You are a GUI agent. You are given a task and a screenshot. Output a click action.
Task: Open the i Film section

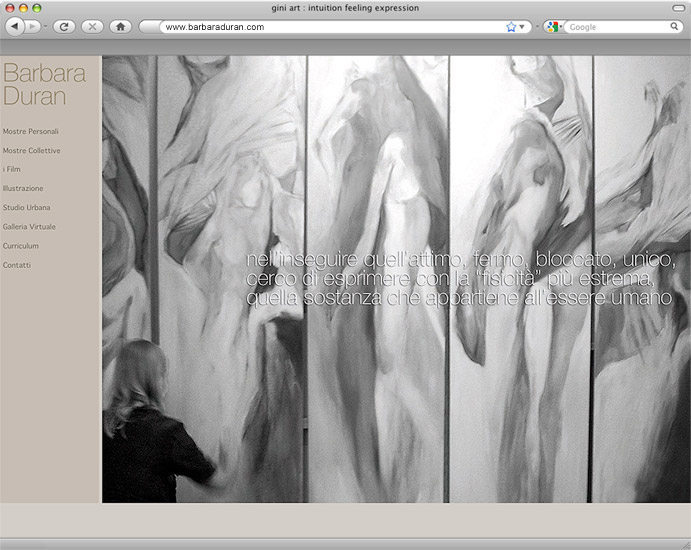(x=12, y=169)
